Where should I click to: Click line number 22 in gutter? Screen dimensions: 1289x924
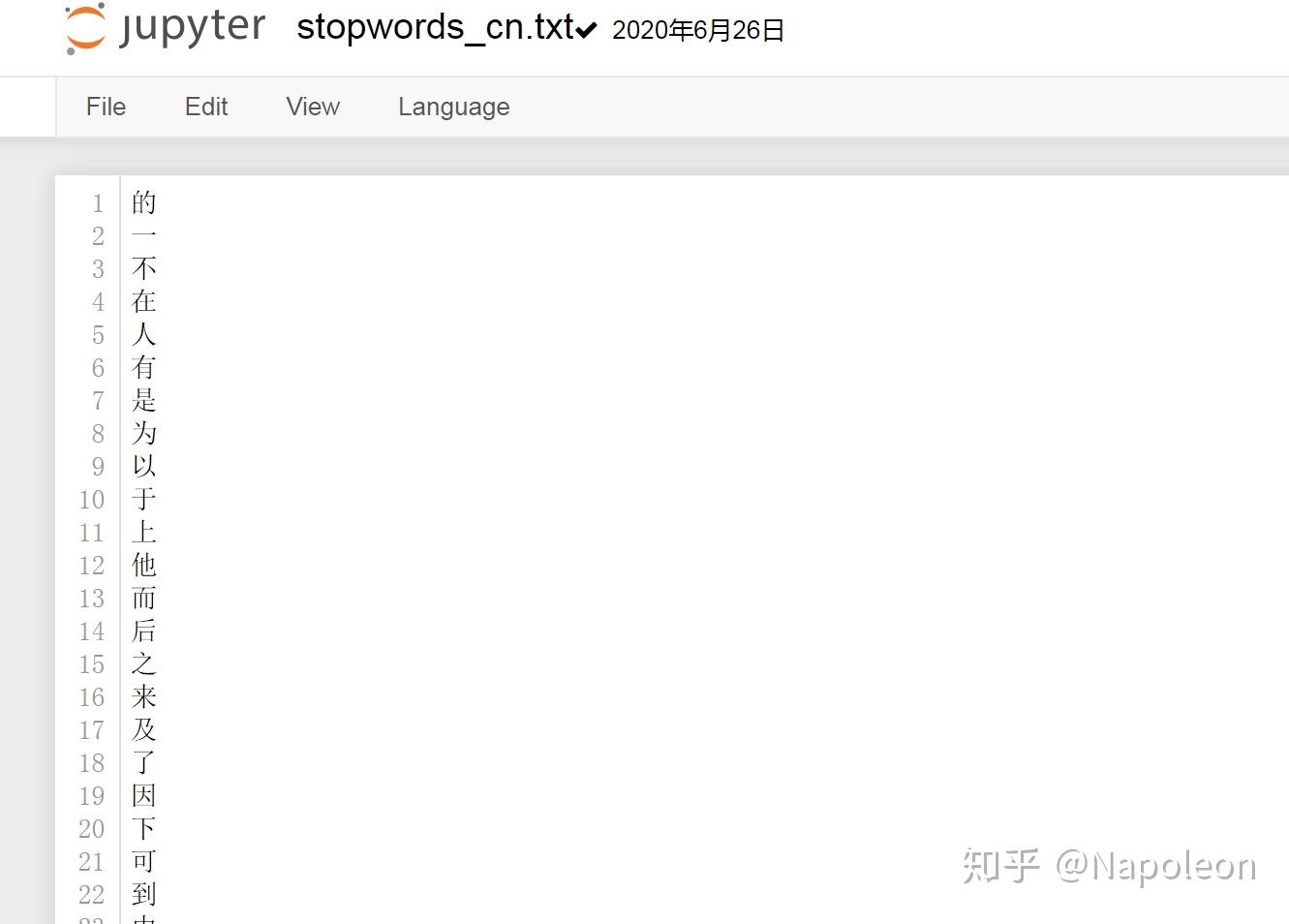coord(92,895)
